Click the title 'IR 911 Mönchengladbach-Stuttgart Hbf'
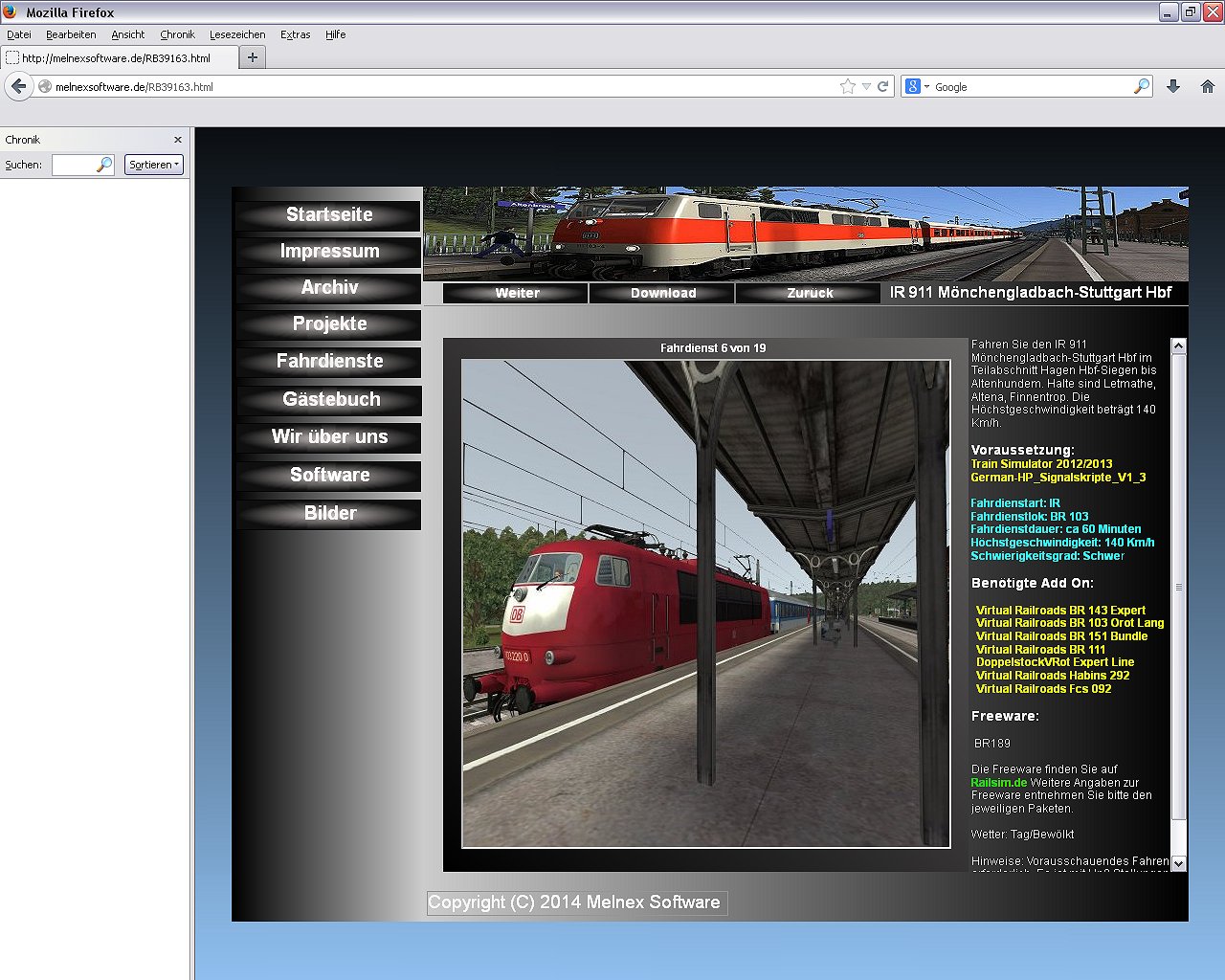 [x=1031, y=292]
